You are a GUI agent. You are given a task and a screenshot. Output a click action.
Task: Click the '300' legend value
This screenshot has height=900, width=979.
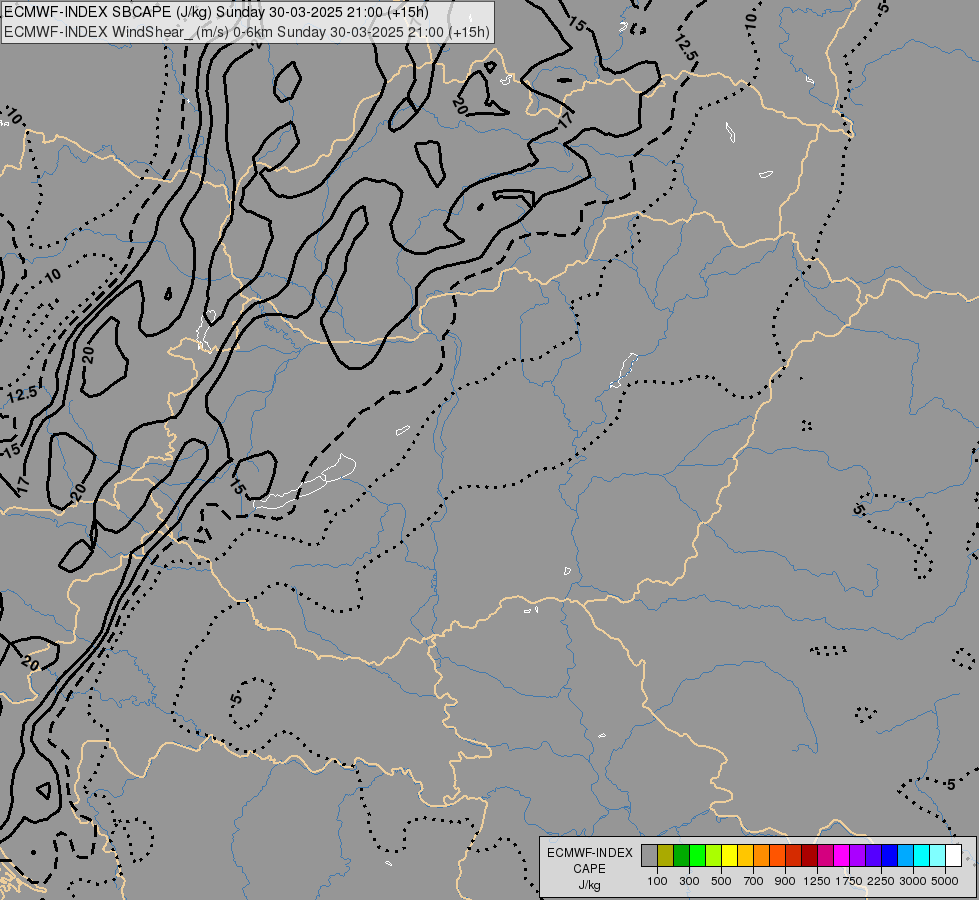click(689, 881)
